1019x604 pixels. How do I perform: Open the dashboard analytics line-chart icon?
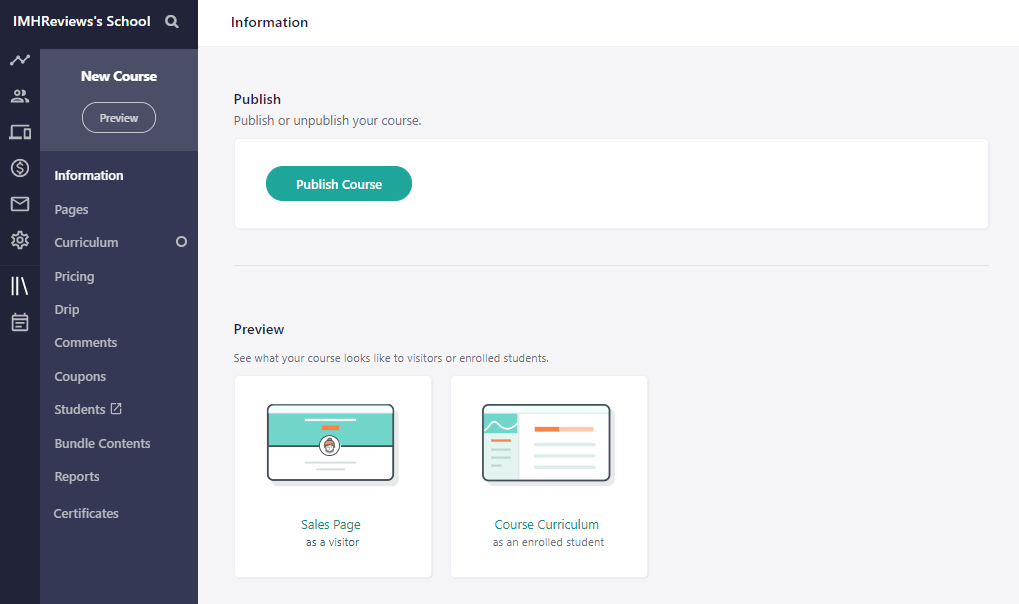coord(20,60)
